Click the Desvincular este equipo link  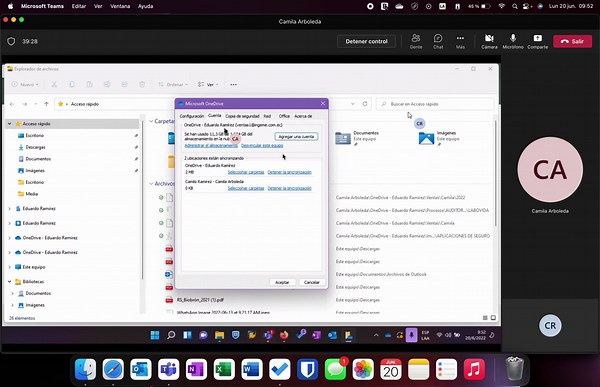(x=262, y=145)
